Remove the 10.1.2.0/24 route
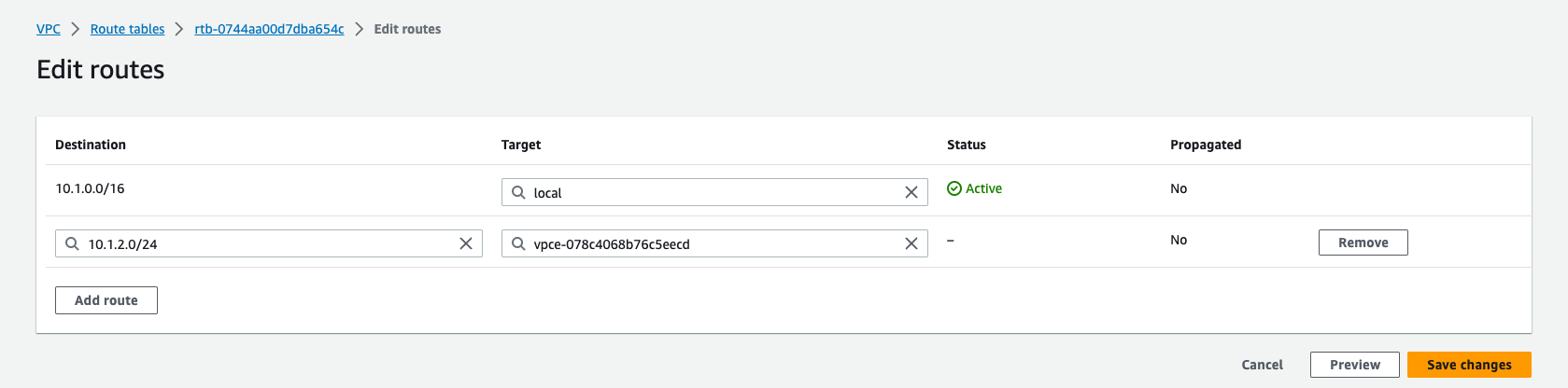Screen dimensions: 1568x388 [1363, 242]
